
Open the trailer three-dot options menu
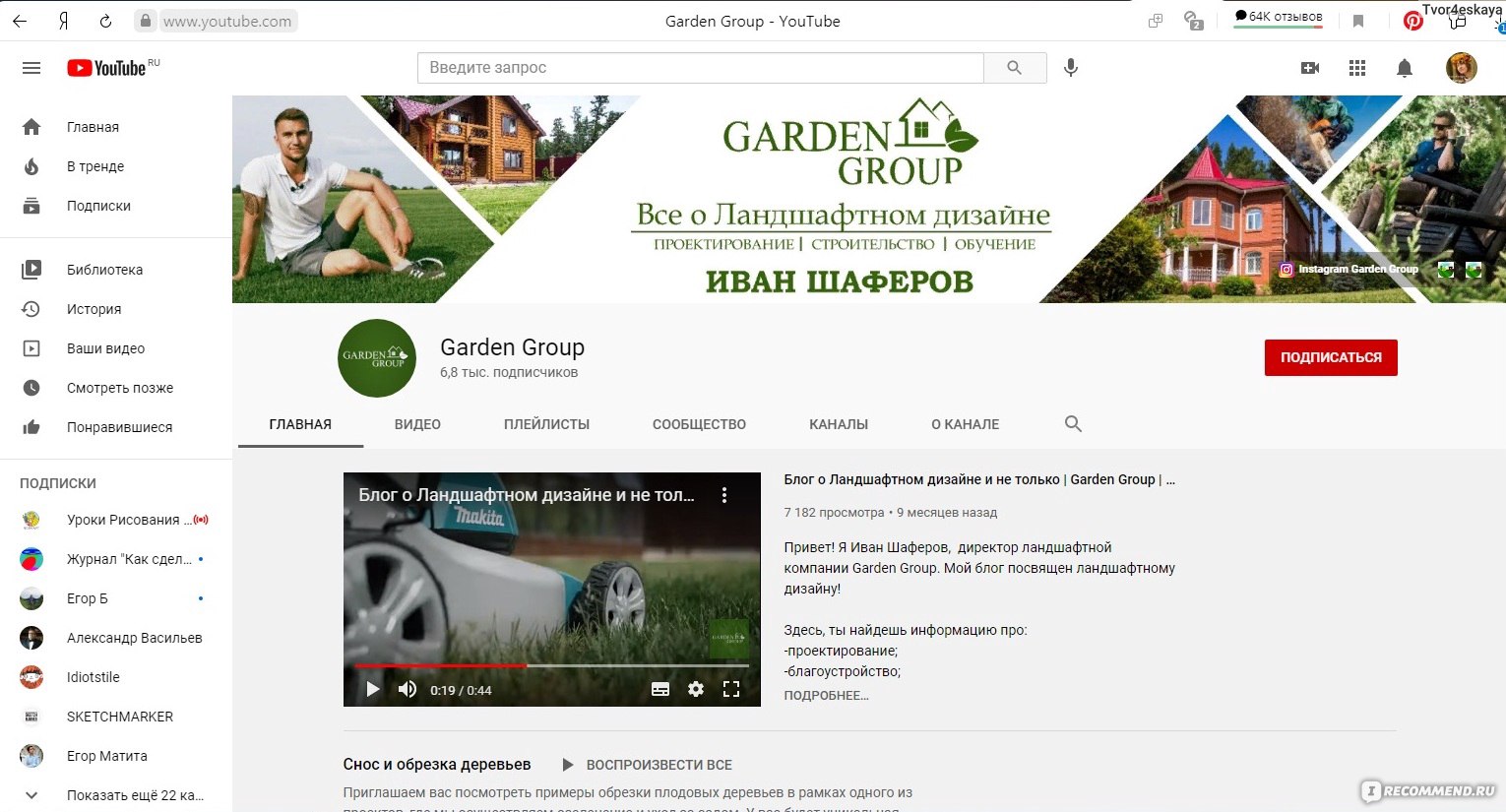[x=724, y=495]
